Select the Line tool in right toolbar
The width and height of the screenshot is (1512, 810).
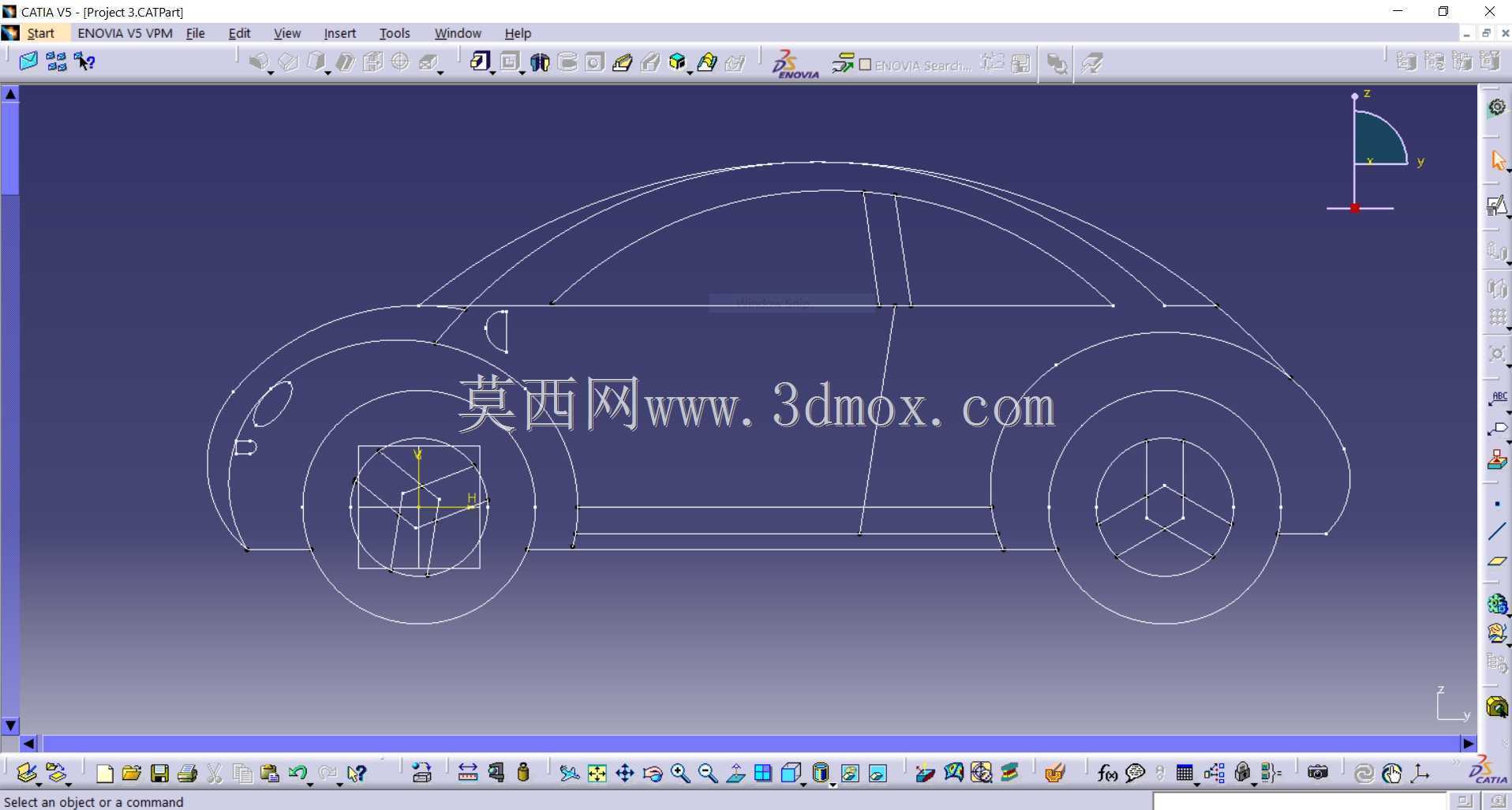(x=1497, y=532)
